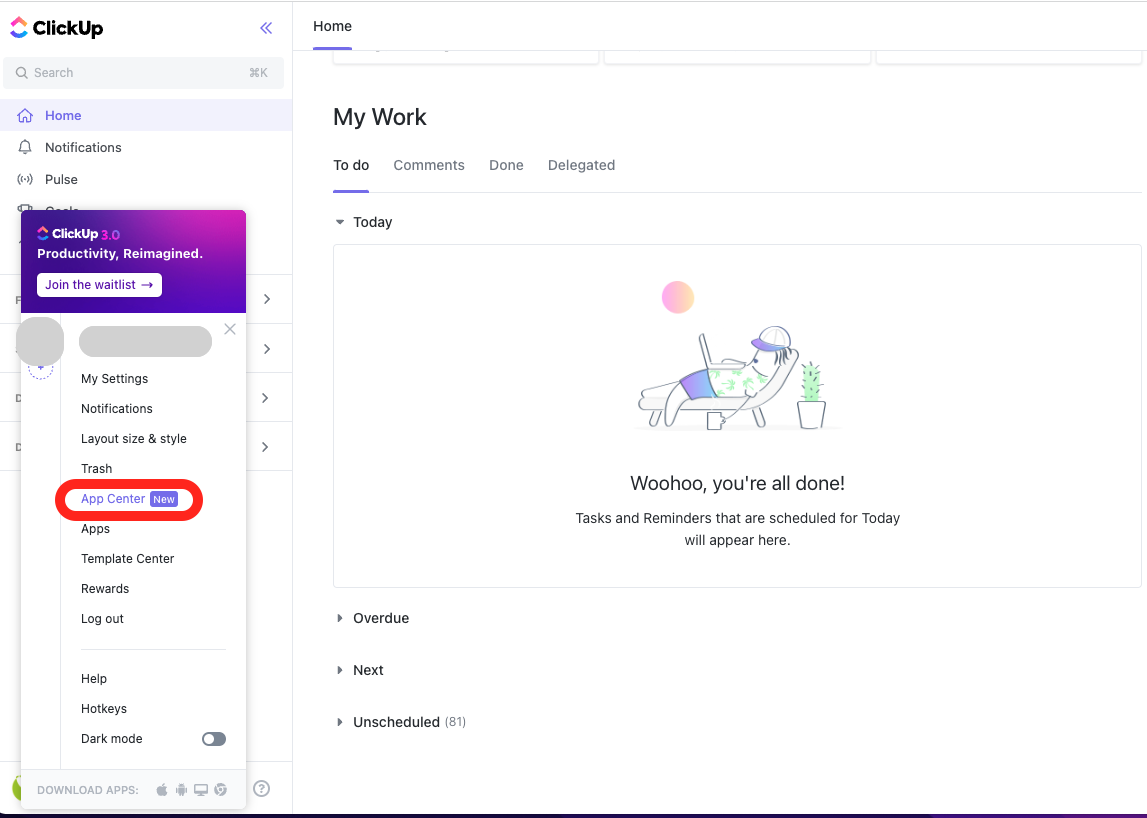The height and width of the screenshot is (818, 1147).
Task: Collapse the Today section
Action: pos(339,222)
